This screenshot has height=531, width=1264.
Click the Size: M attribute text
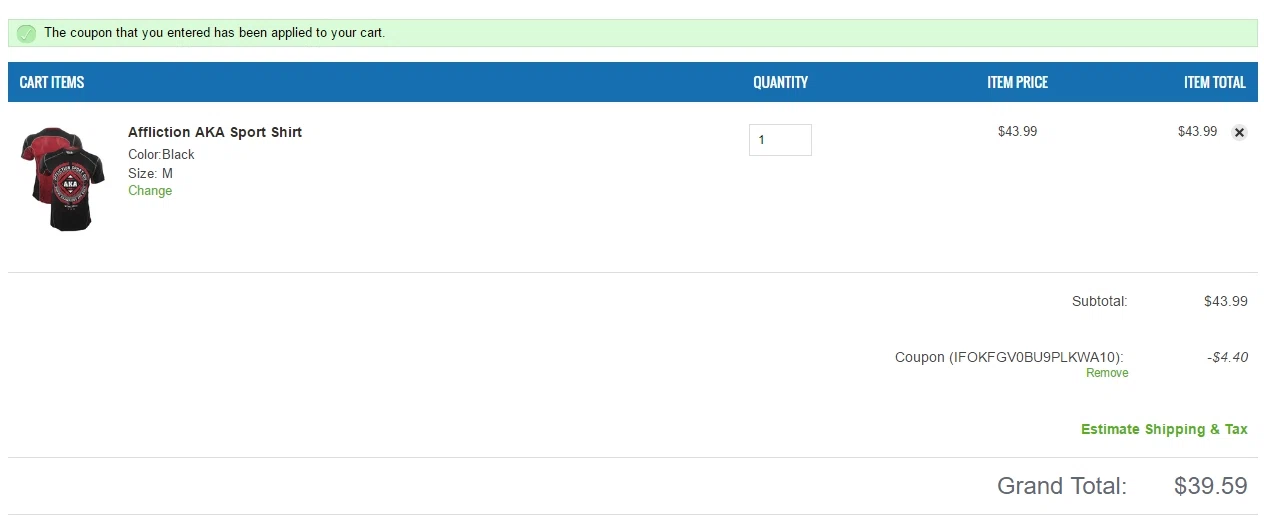pyautogui.click(x=150, y=173)
